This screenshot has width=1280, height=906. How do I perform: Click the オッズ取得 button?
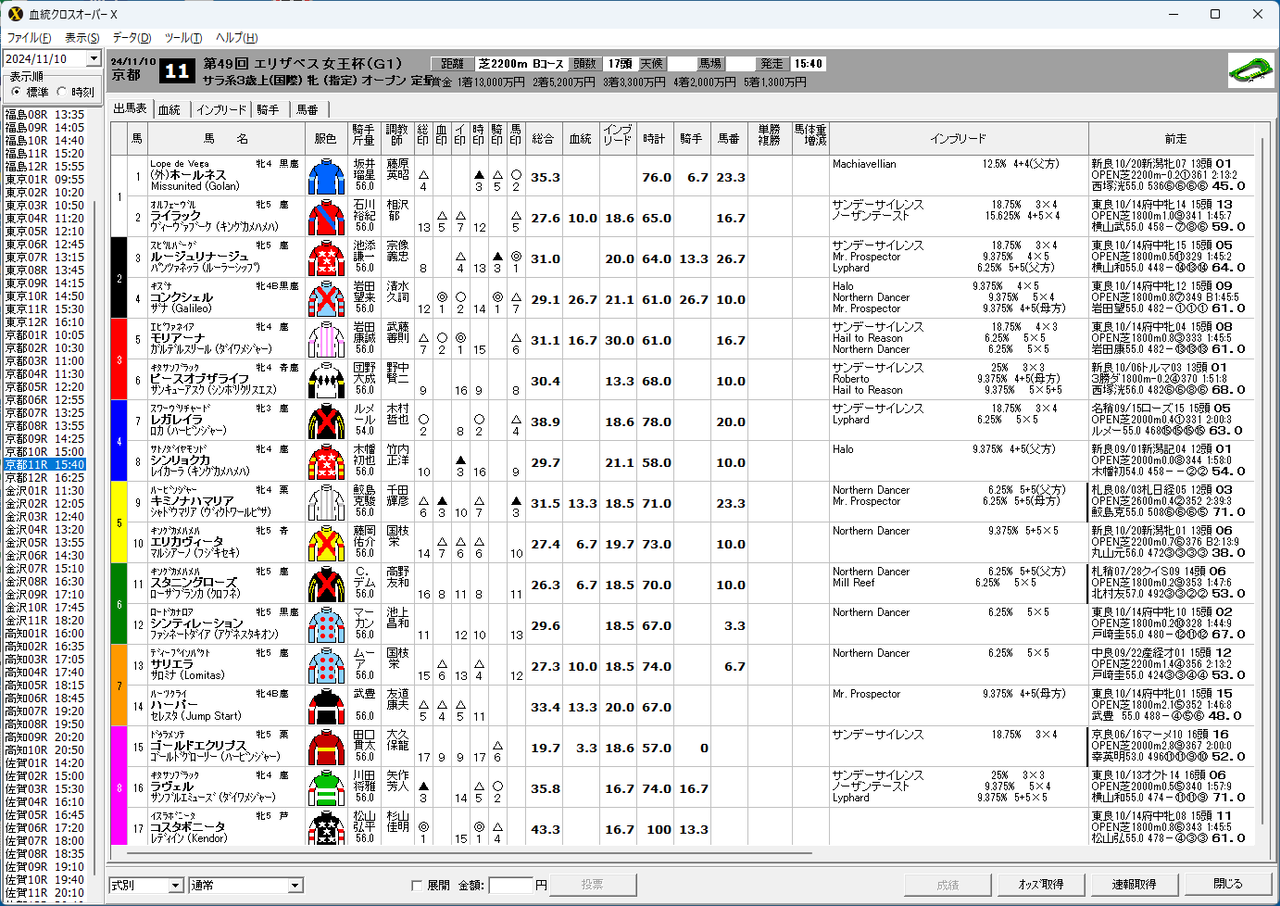point(1042,885)
